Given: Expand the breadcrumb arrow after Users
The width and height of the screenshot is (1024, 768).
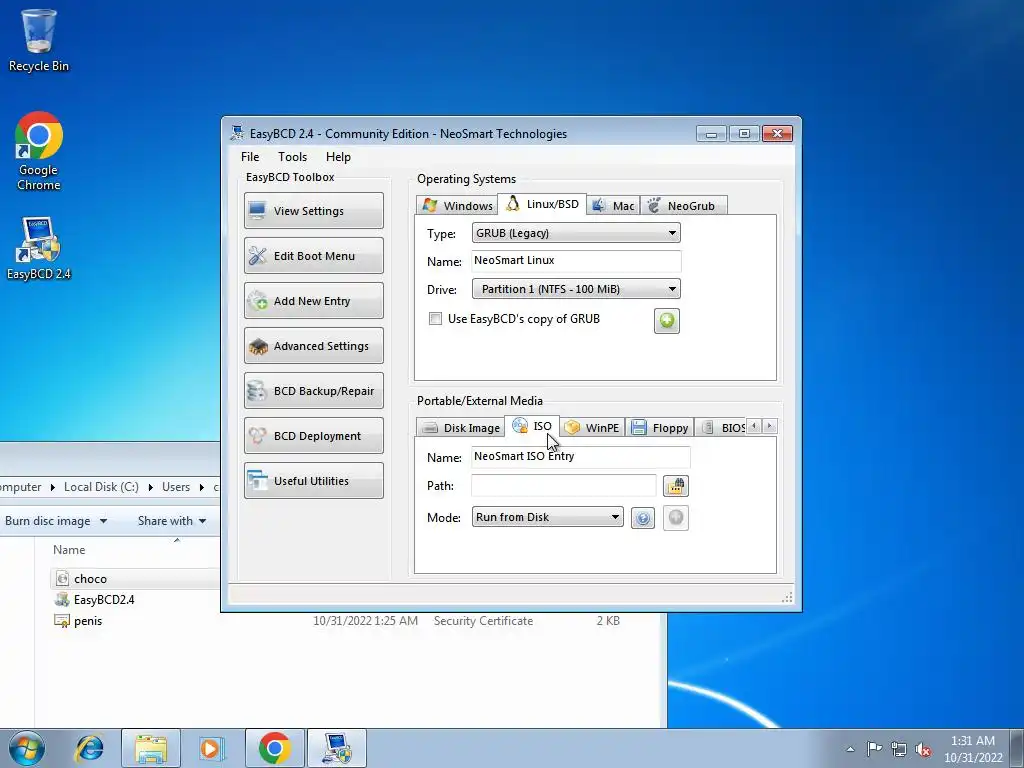Looking at the screenshot, I should pos(202,487).
